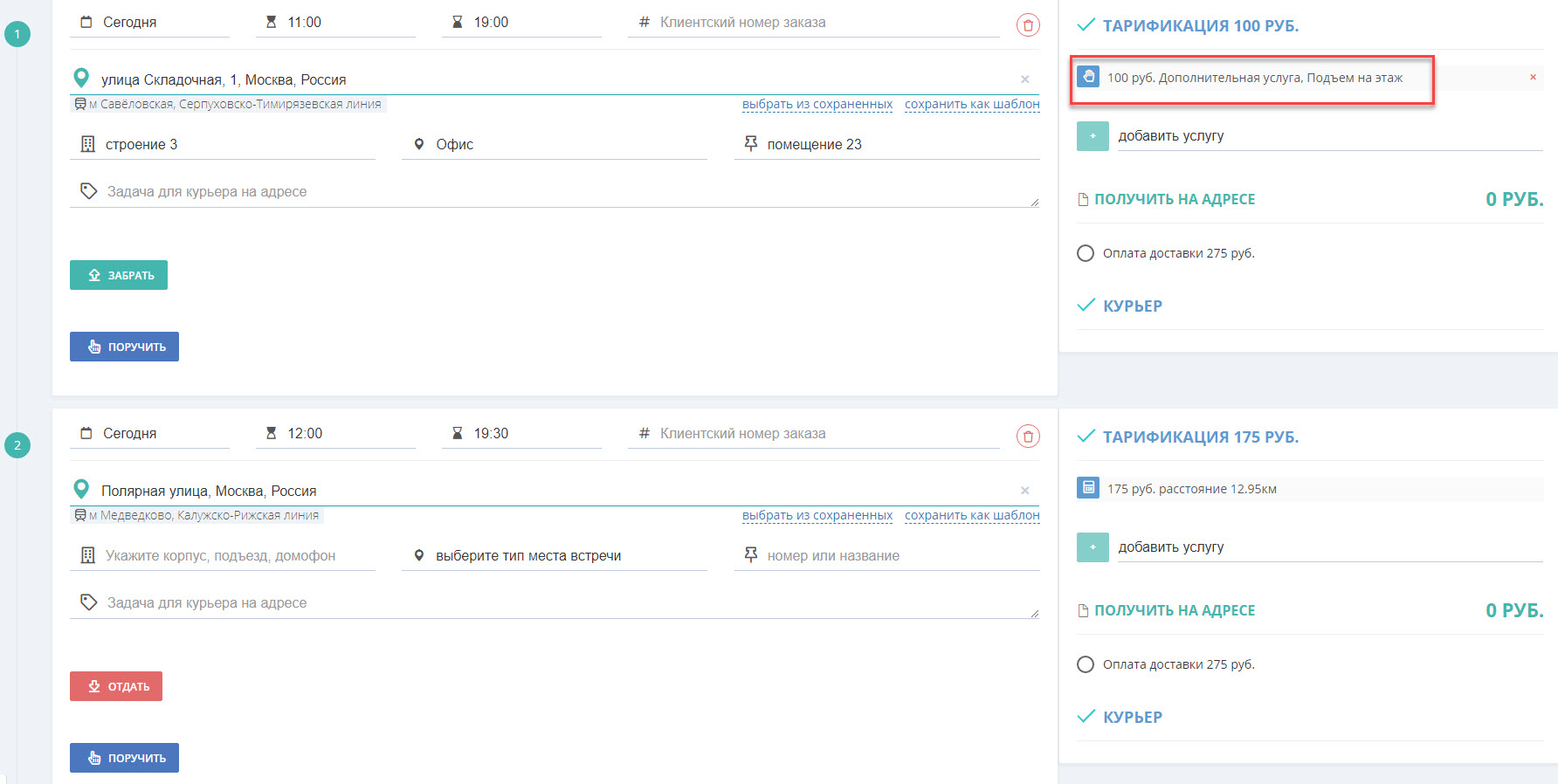Click pin icon beside Офис field
This screenshot has width=1558, height=784.
point(419,144)
